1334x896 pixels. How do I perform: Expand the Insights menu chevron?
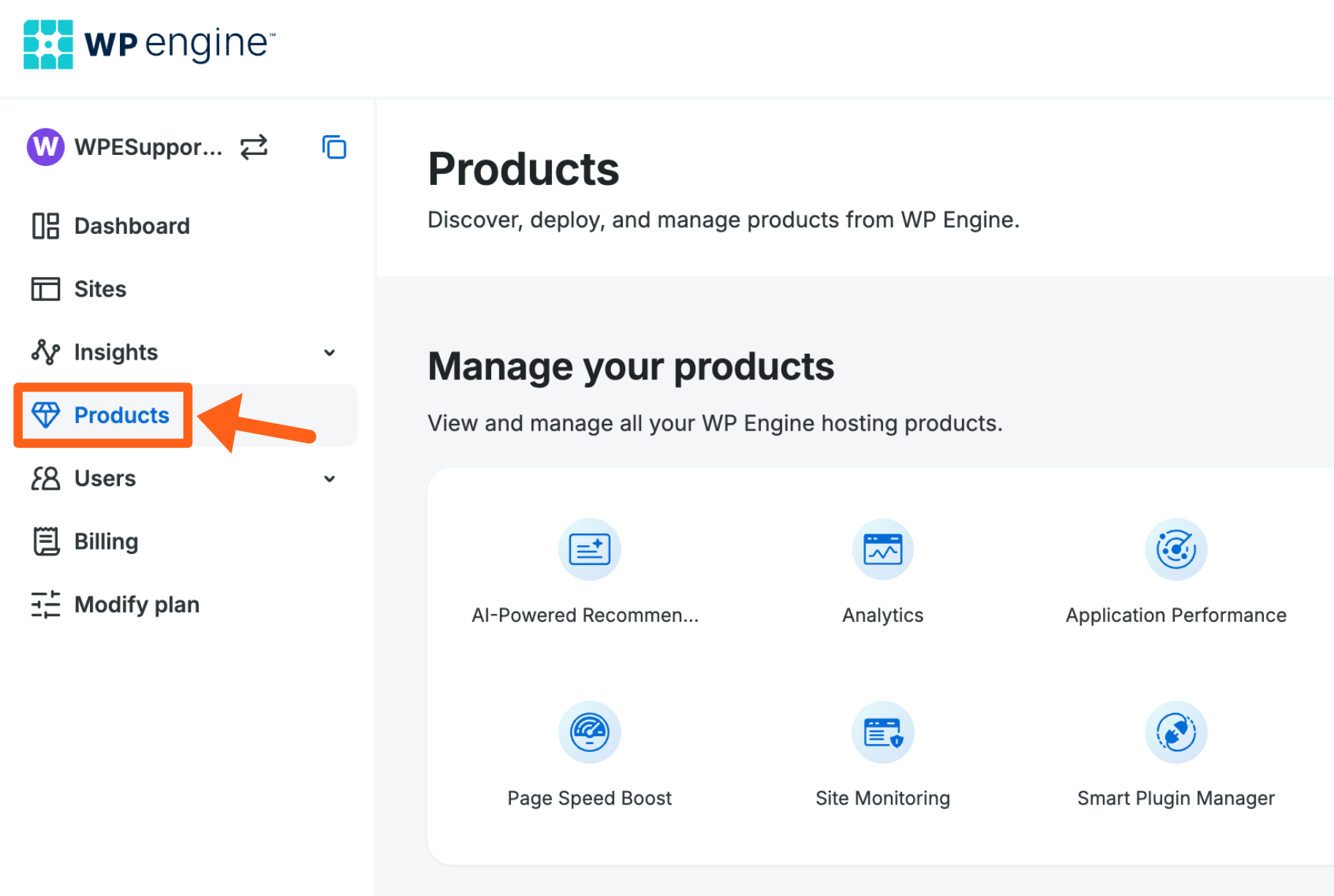pyautogui.click(x=330, y=352)
